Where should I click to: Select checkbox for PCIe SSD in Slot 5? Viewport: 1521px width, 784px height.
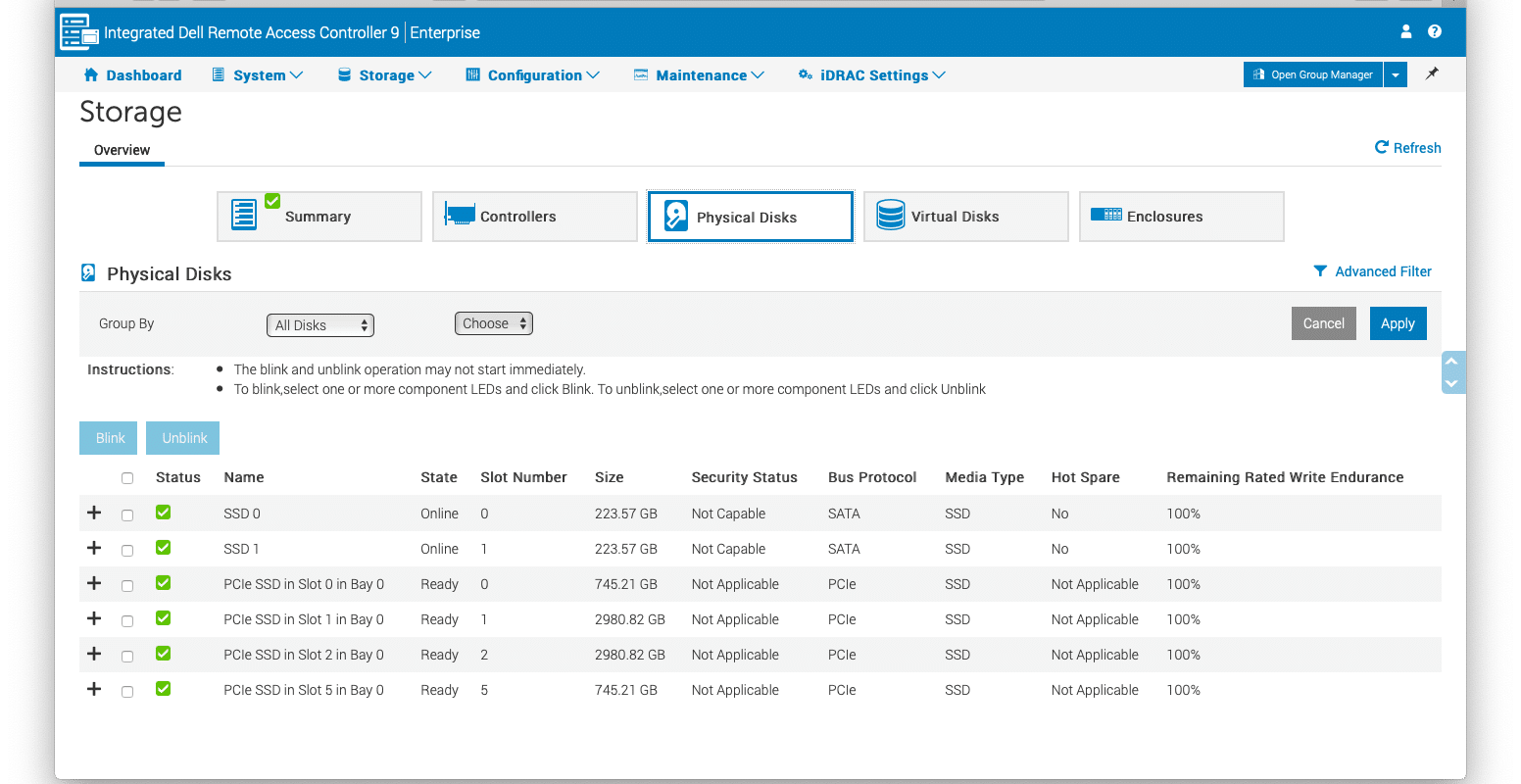[127, 691]
